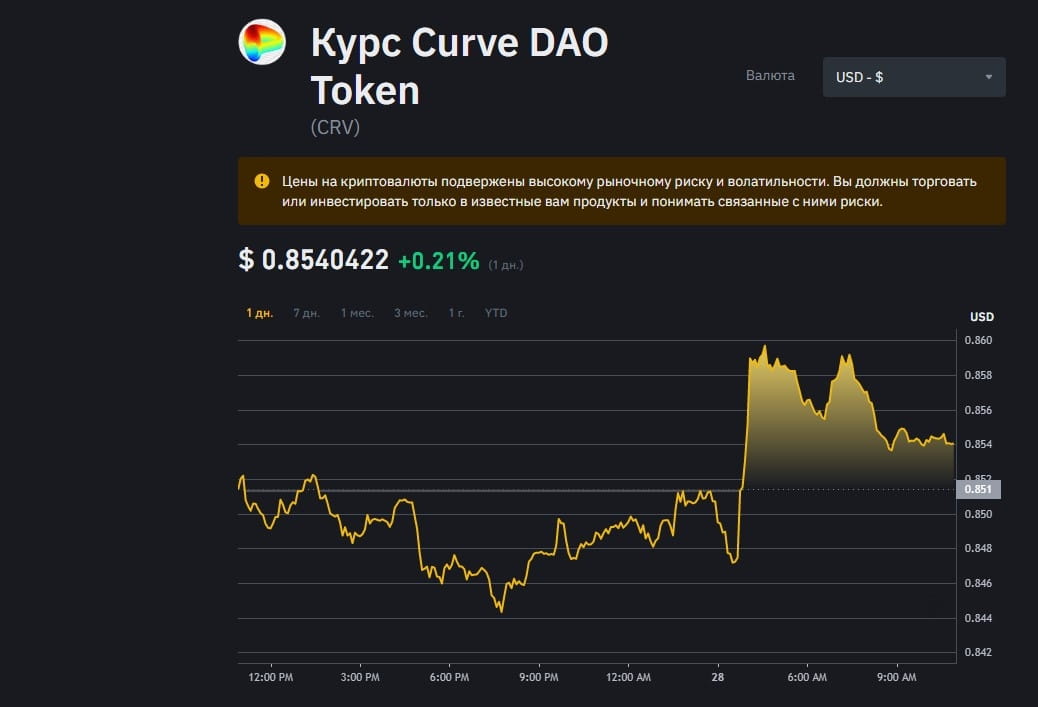This screenshot has height=707, width=1038.
Task: View the 1 г. yearly chart
Action: click(456, 312)
